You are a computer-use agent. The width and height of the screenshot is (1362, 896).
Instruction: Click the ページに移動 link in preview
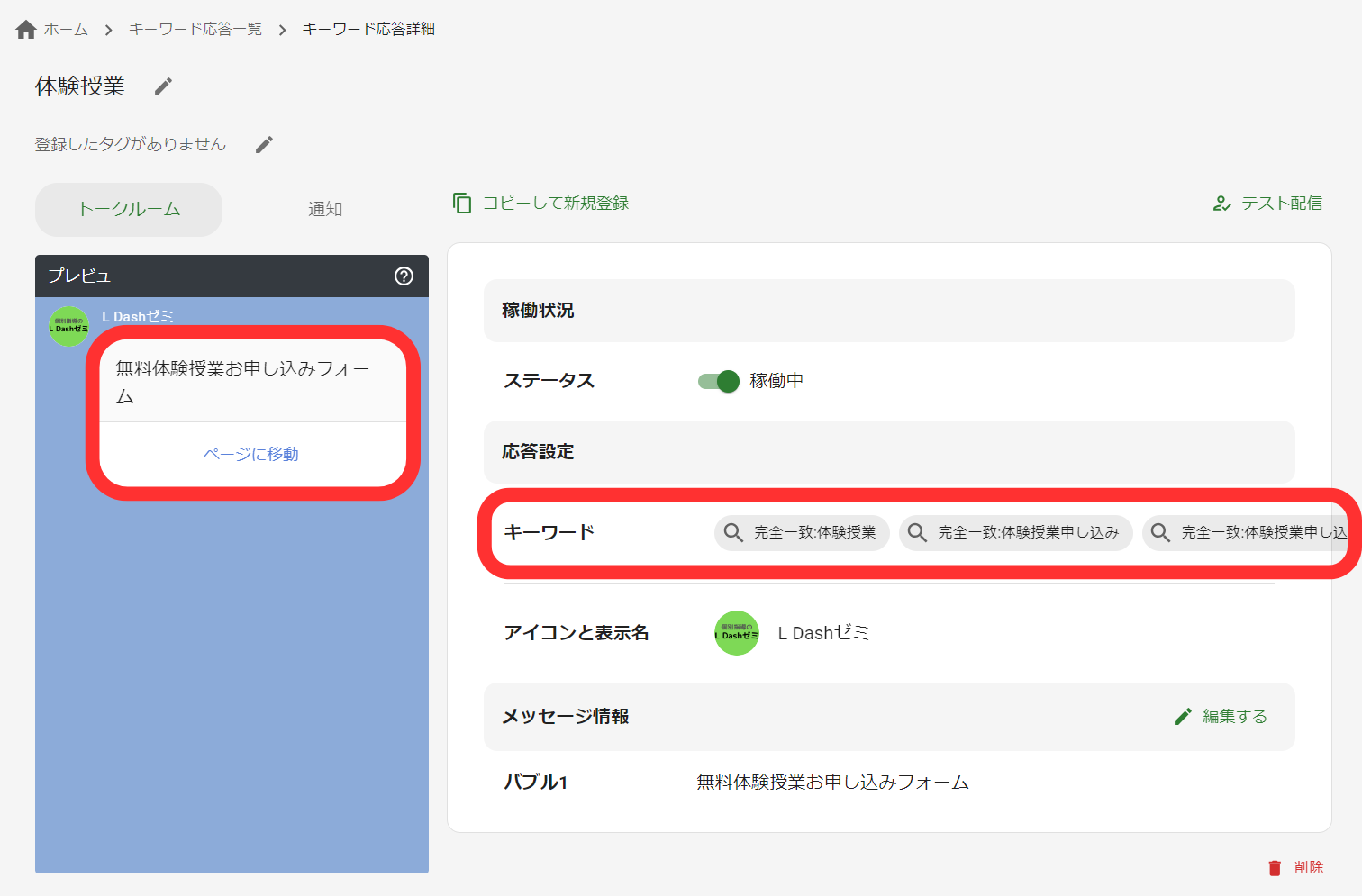pos(252,454)
